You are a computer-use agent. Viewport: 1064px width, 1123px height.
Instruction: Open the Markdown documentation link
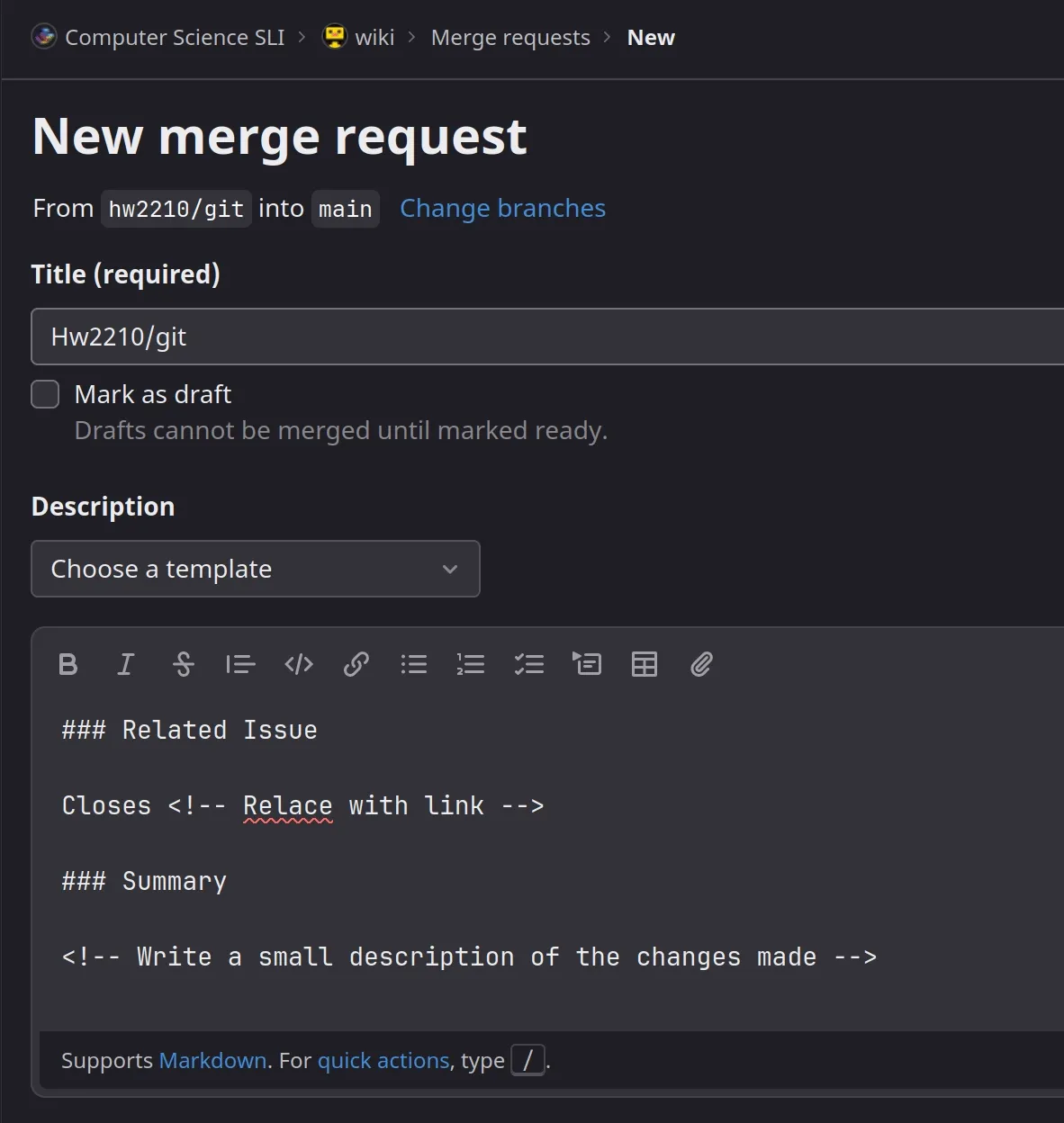[212, 1060]
